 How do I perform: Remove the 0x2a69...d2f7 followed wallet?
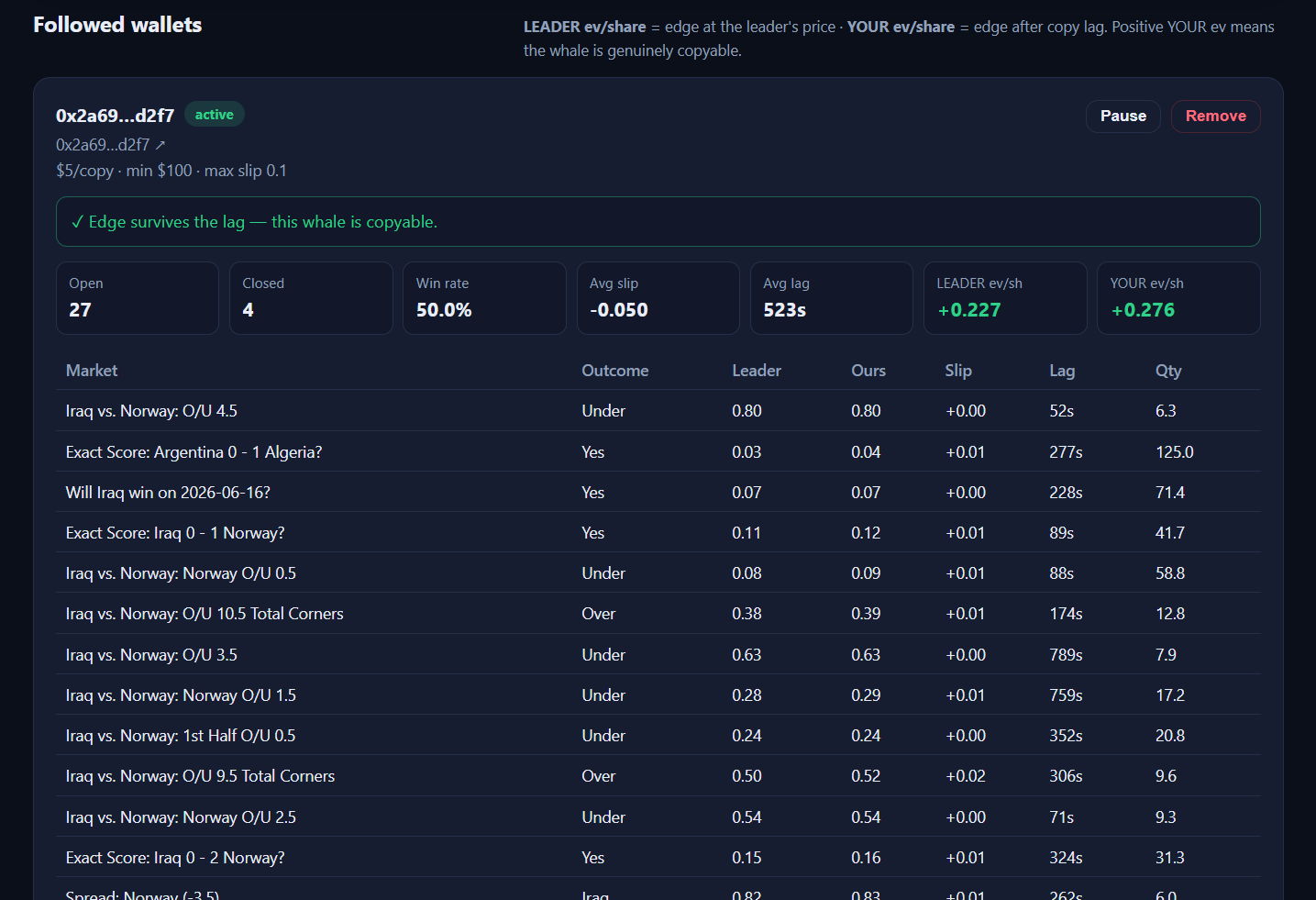pyautogui.click(x=1216, y=117)
